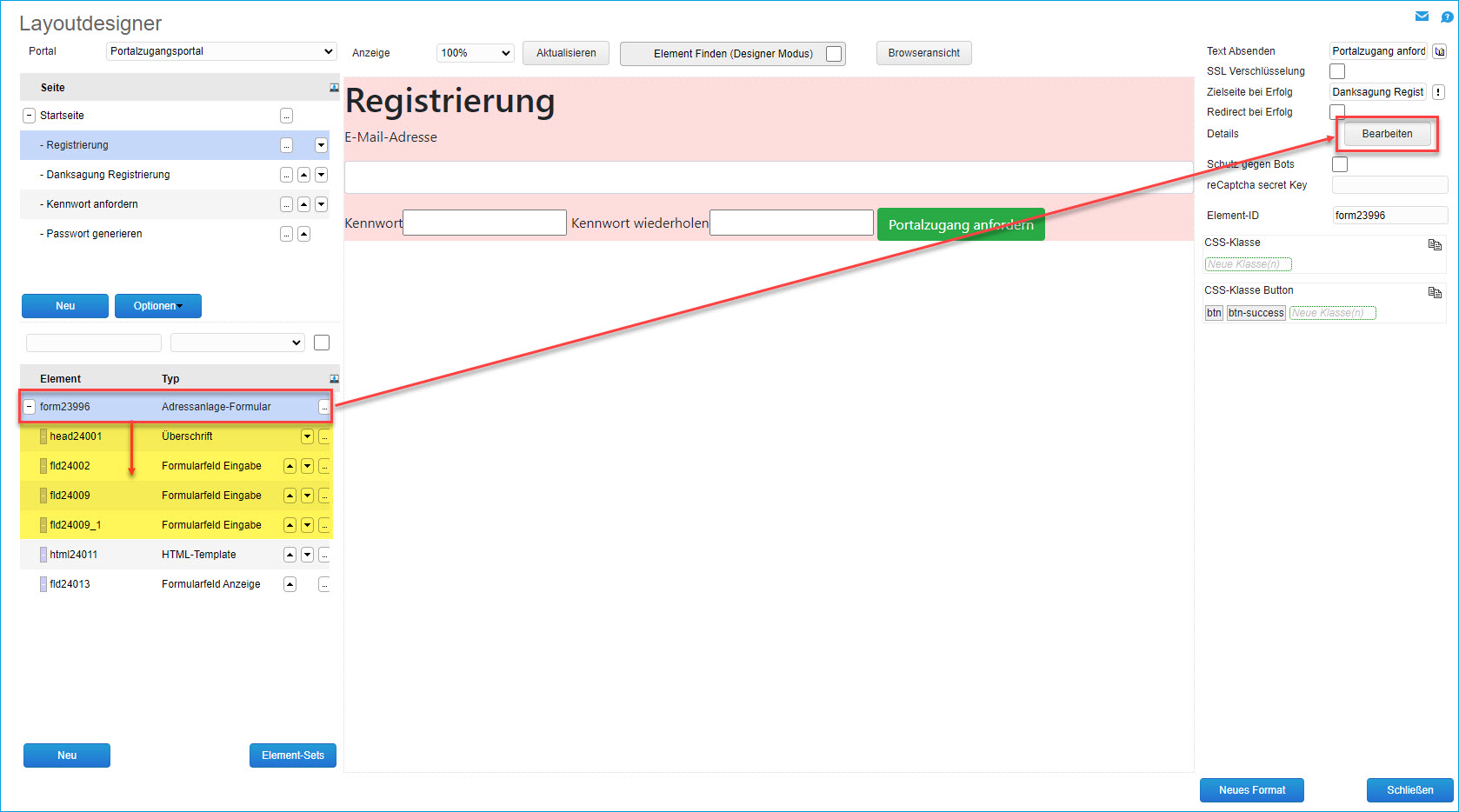The width and height of the screenshot is (1459, 812).
Task: Move fld24009_1 element down
Action: click(x=307, y=525)
